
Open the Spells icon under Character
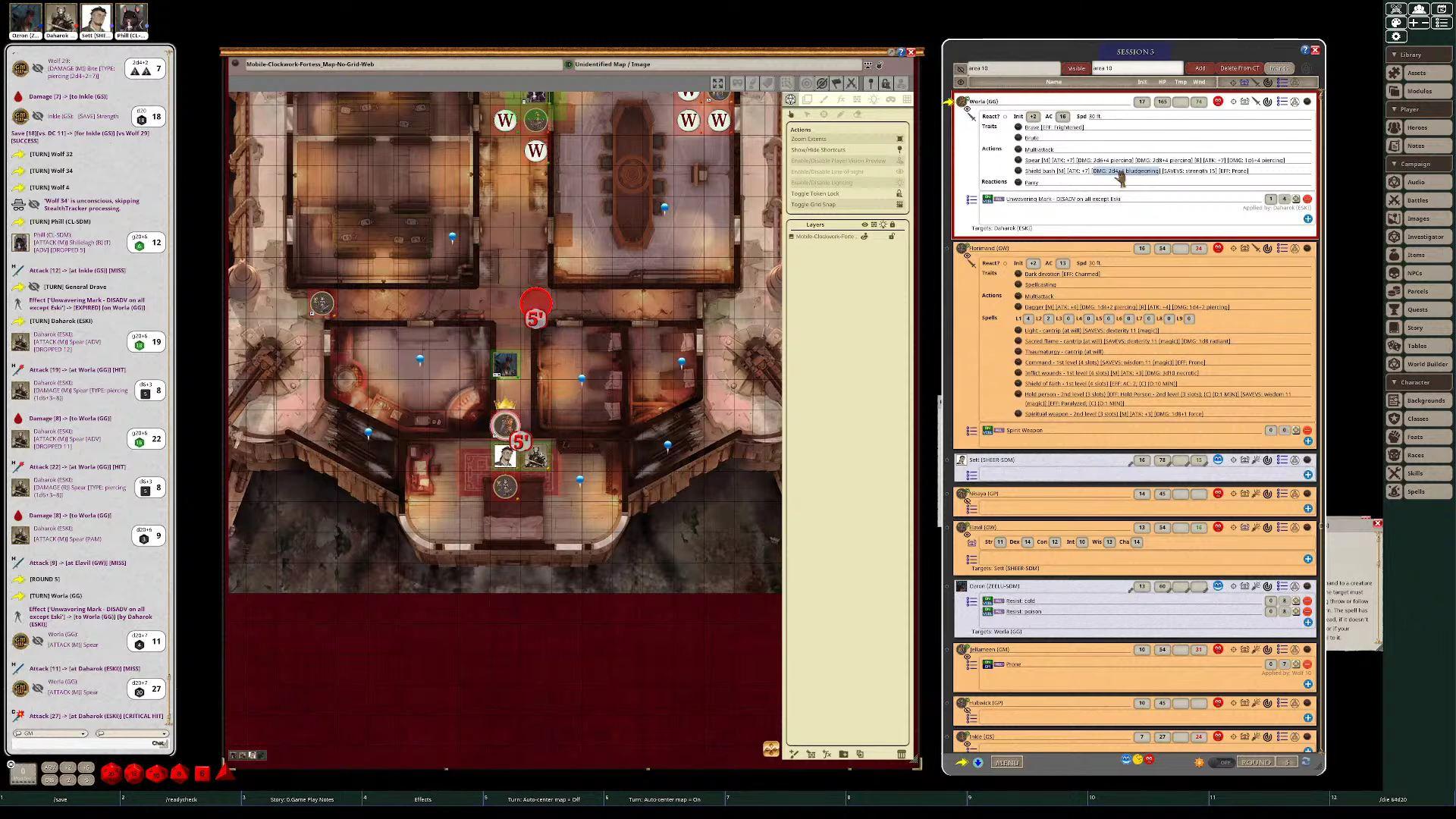(1395, 491)
